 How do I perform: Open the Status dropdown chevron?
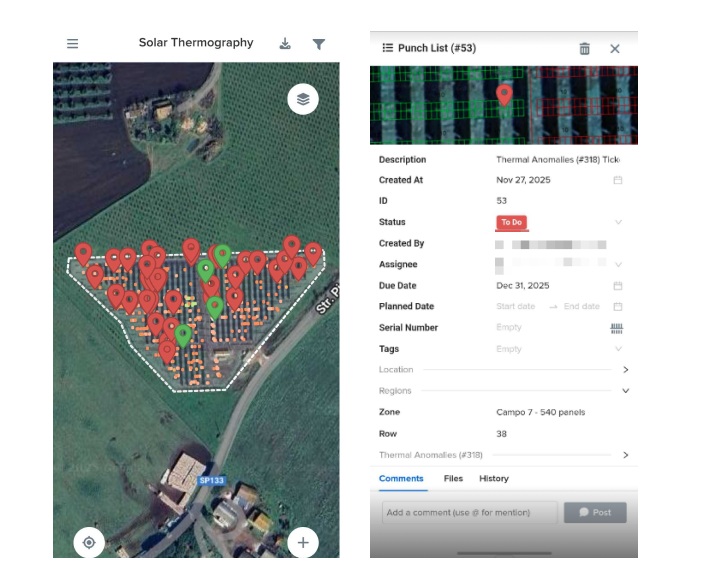[x=618, y=222]
